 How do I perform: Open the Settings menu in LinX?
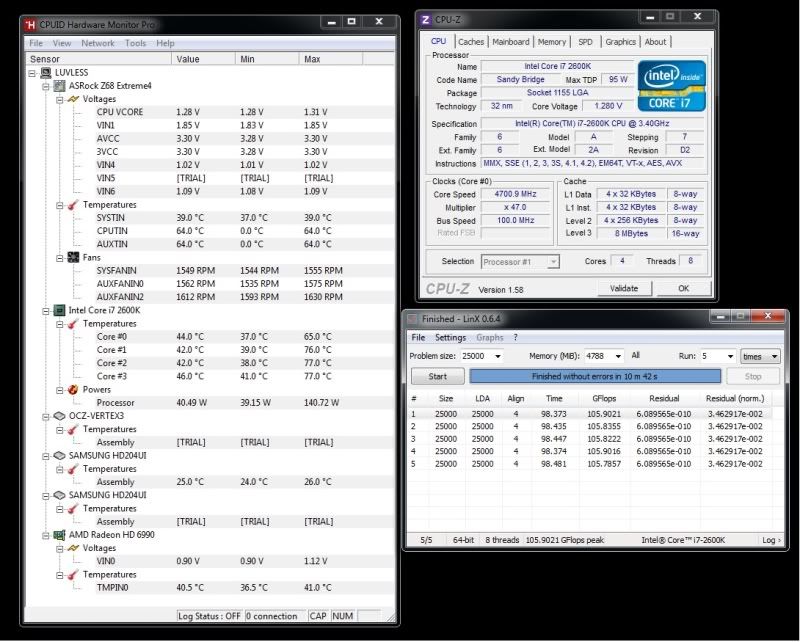coord(451,337)
